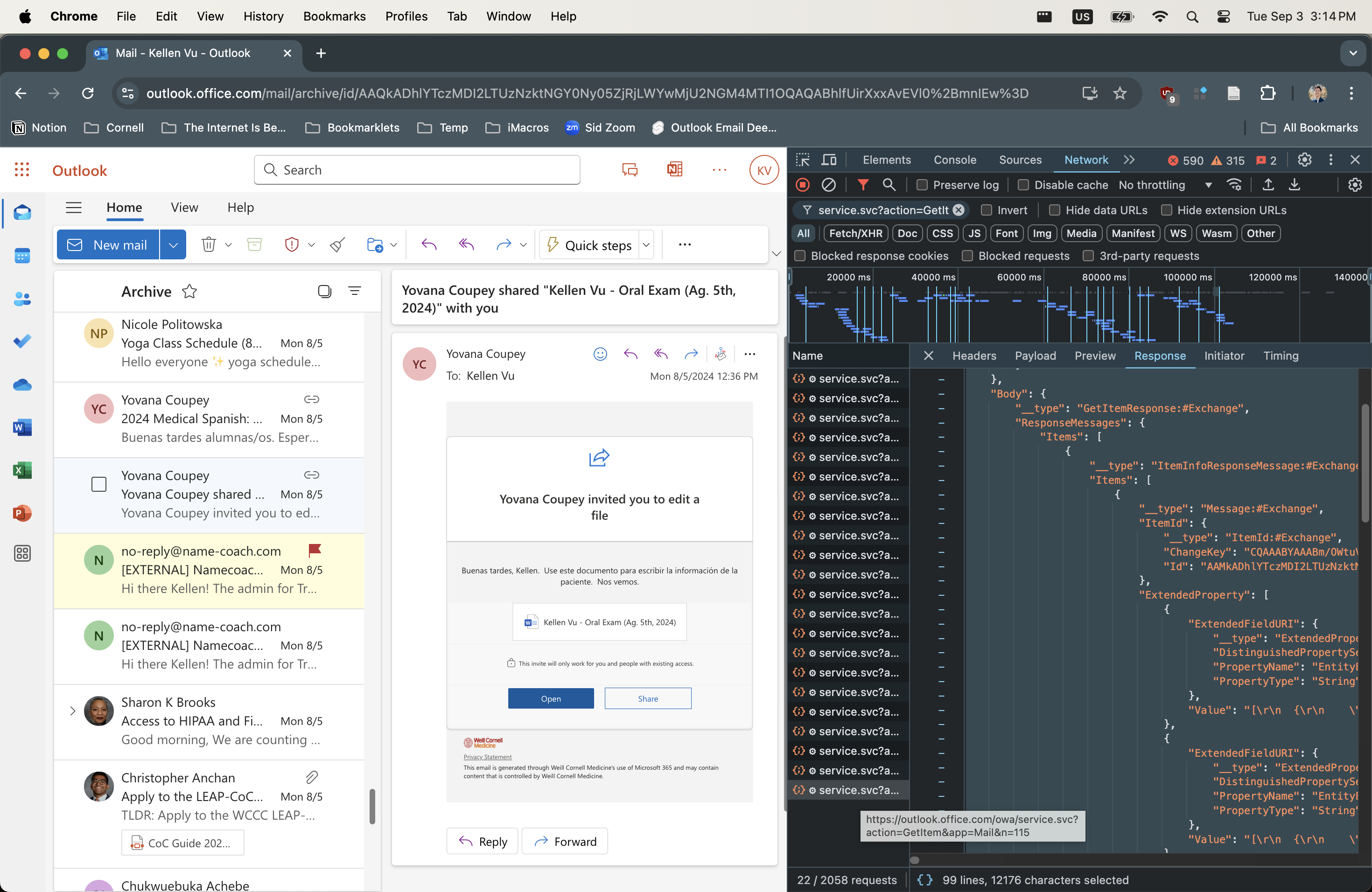1372x892 pixels.
Task: Launch Word from the Outlook sidebar
Action: pyautogui.click(x=22, y=427)
